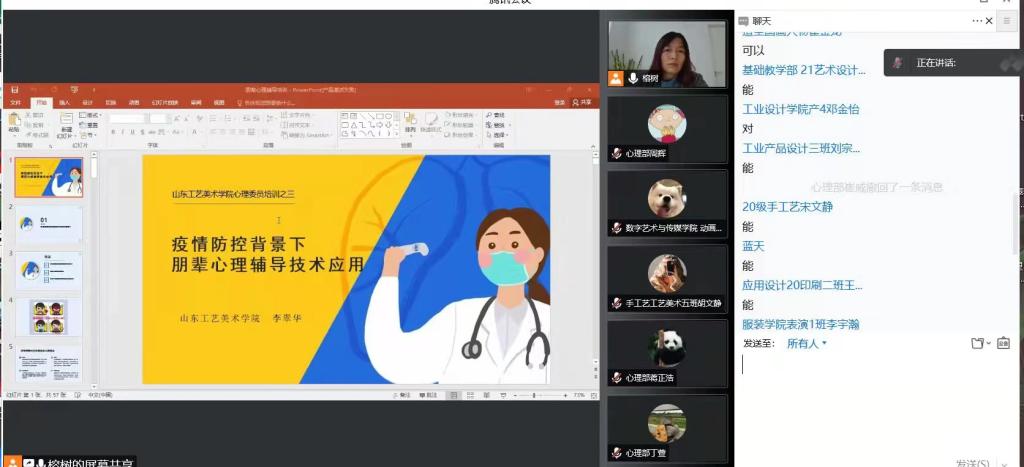Screen dimensions: 1024x467
Task: Open the font name combo box
Action: point(127,118)
